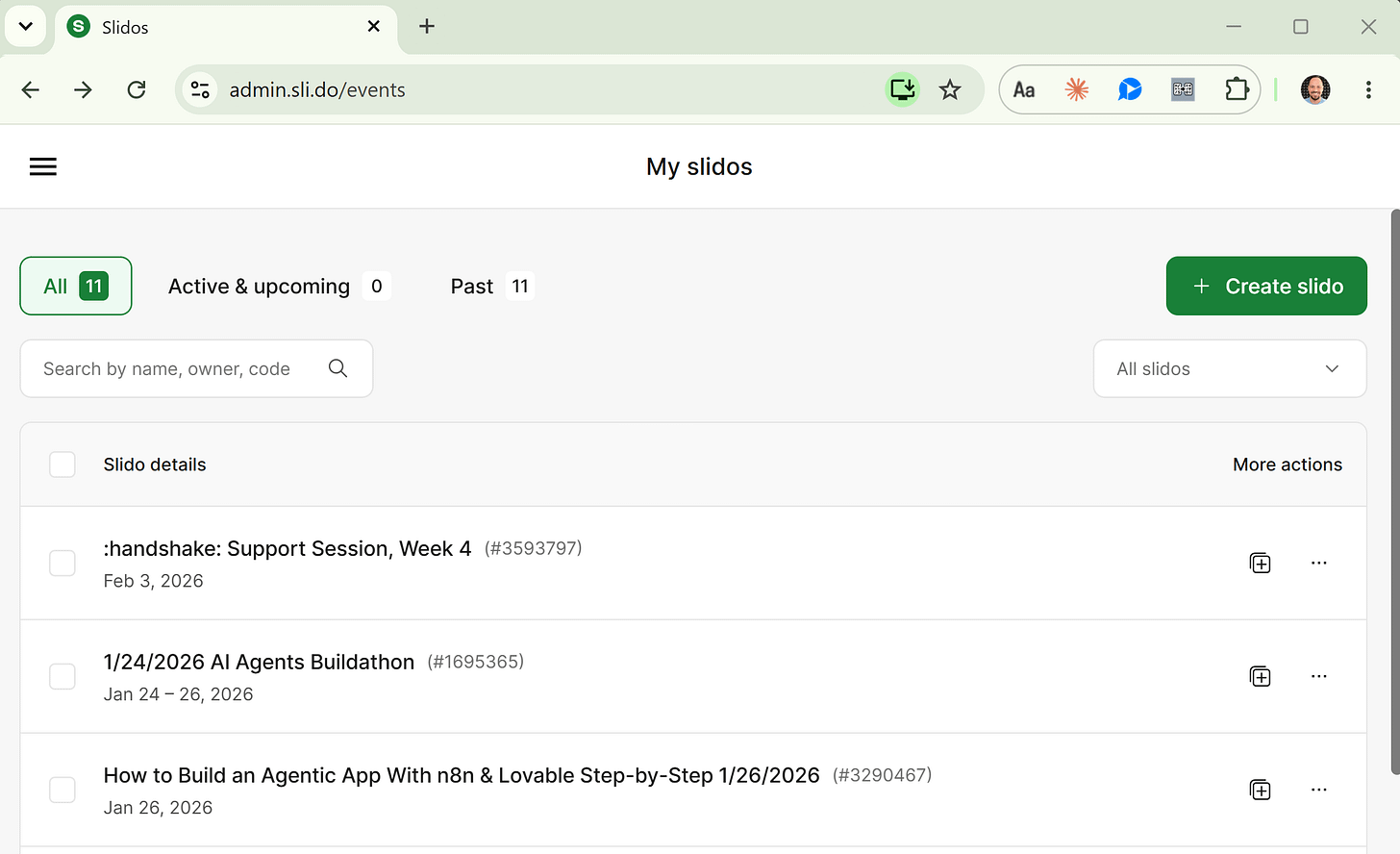Duplicate the Support Session, Week 4 slido
This screenshot has height=854, width=1400.
[1260, 563]
